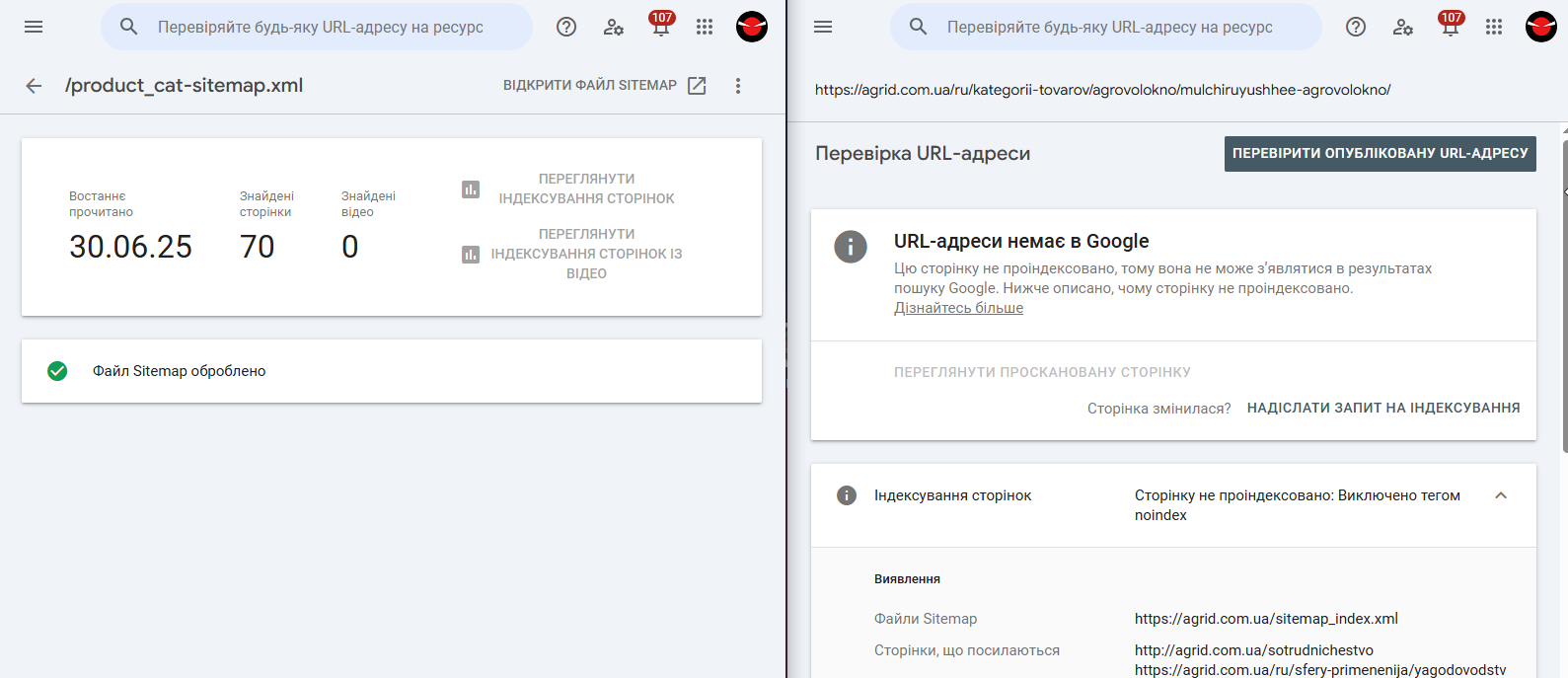The image size is (1568, 678).
Task: Click info icon next to URL-адреси немає в Google
Action: [851, 246]
